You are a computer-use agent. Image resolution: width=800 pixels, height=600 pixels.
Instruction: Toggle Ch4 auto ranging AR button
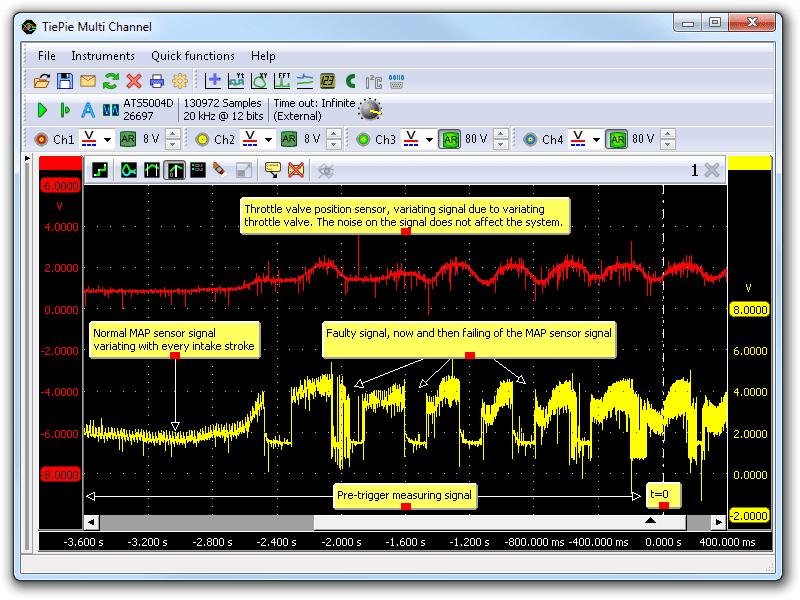[617, 139]
